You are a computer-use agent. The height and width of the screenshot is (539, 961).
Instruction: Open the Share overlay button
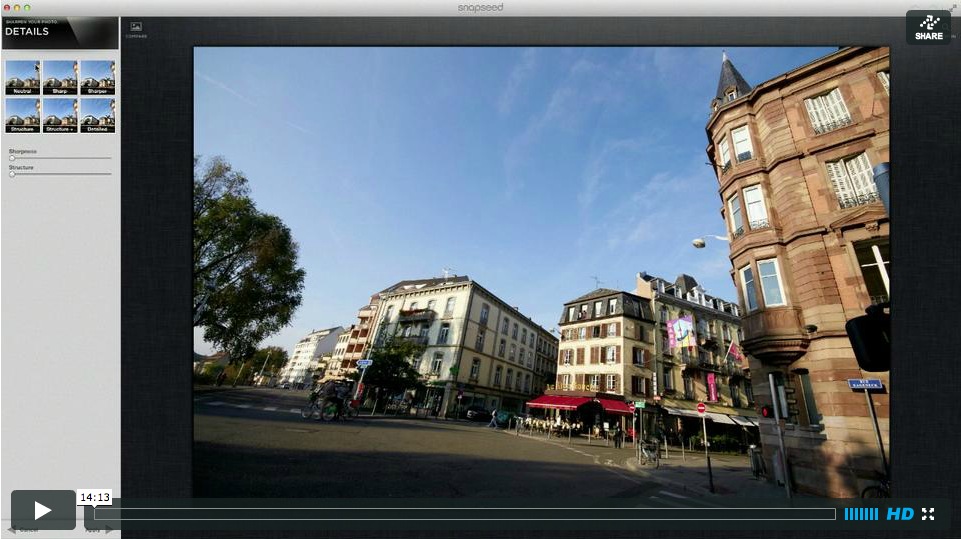coord(928,27)
